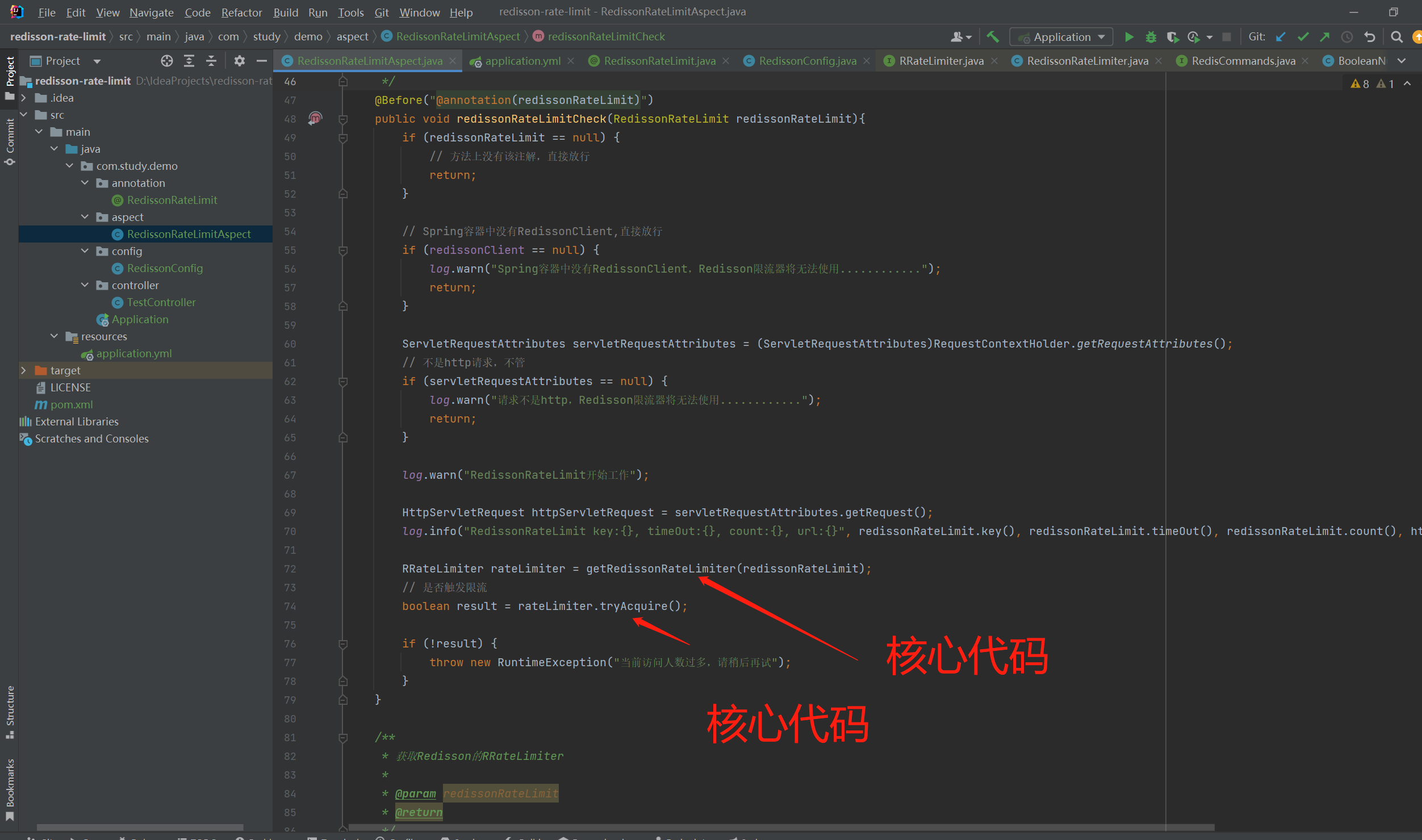This screenshot has width=1422, height=840.
Task: Open Commit tool window
Action: 10,141
